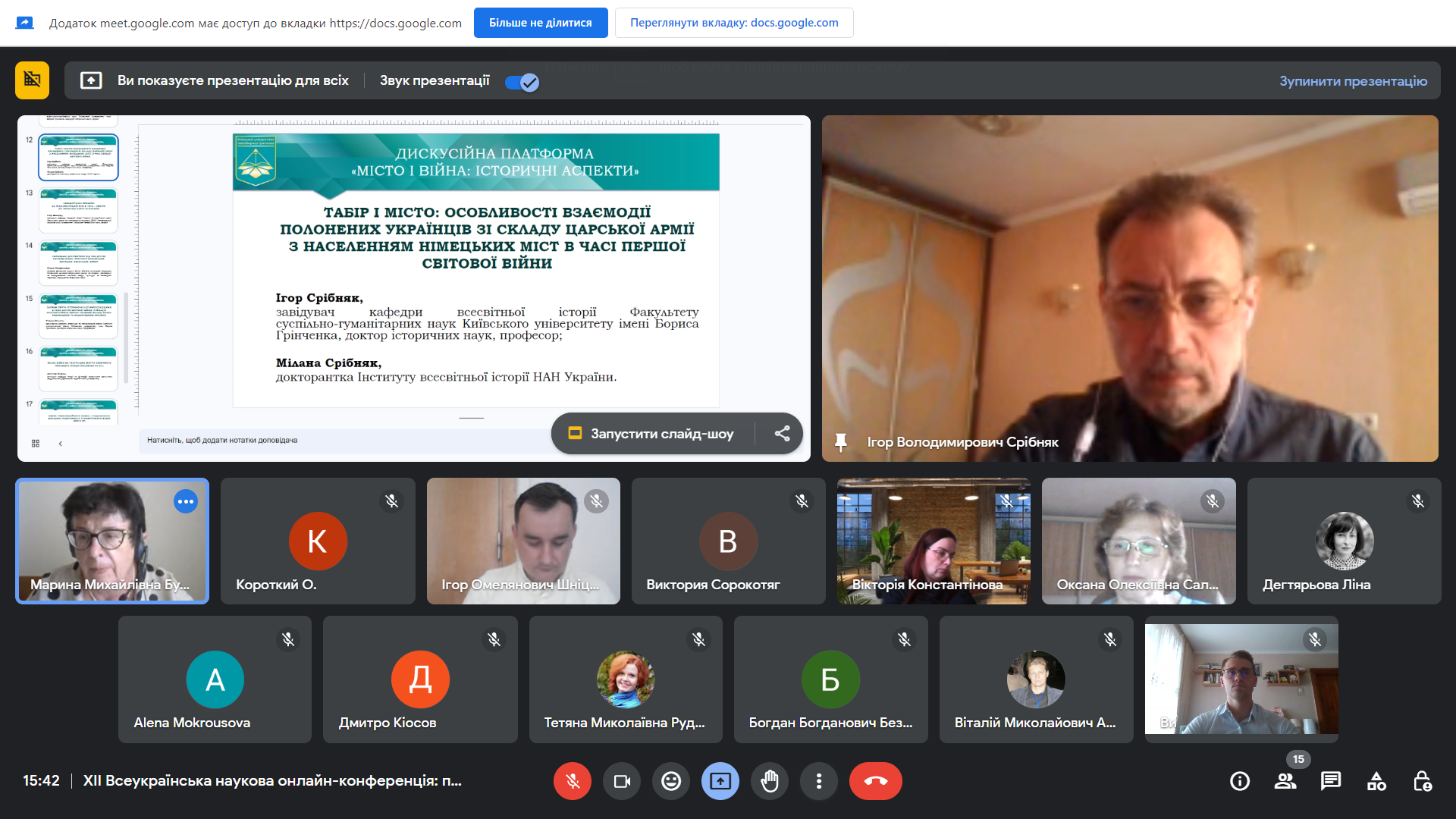Select slide 13 thumbnail
1456x819 pixels.
point(79,210)
